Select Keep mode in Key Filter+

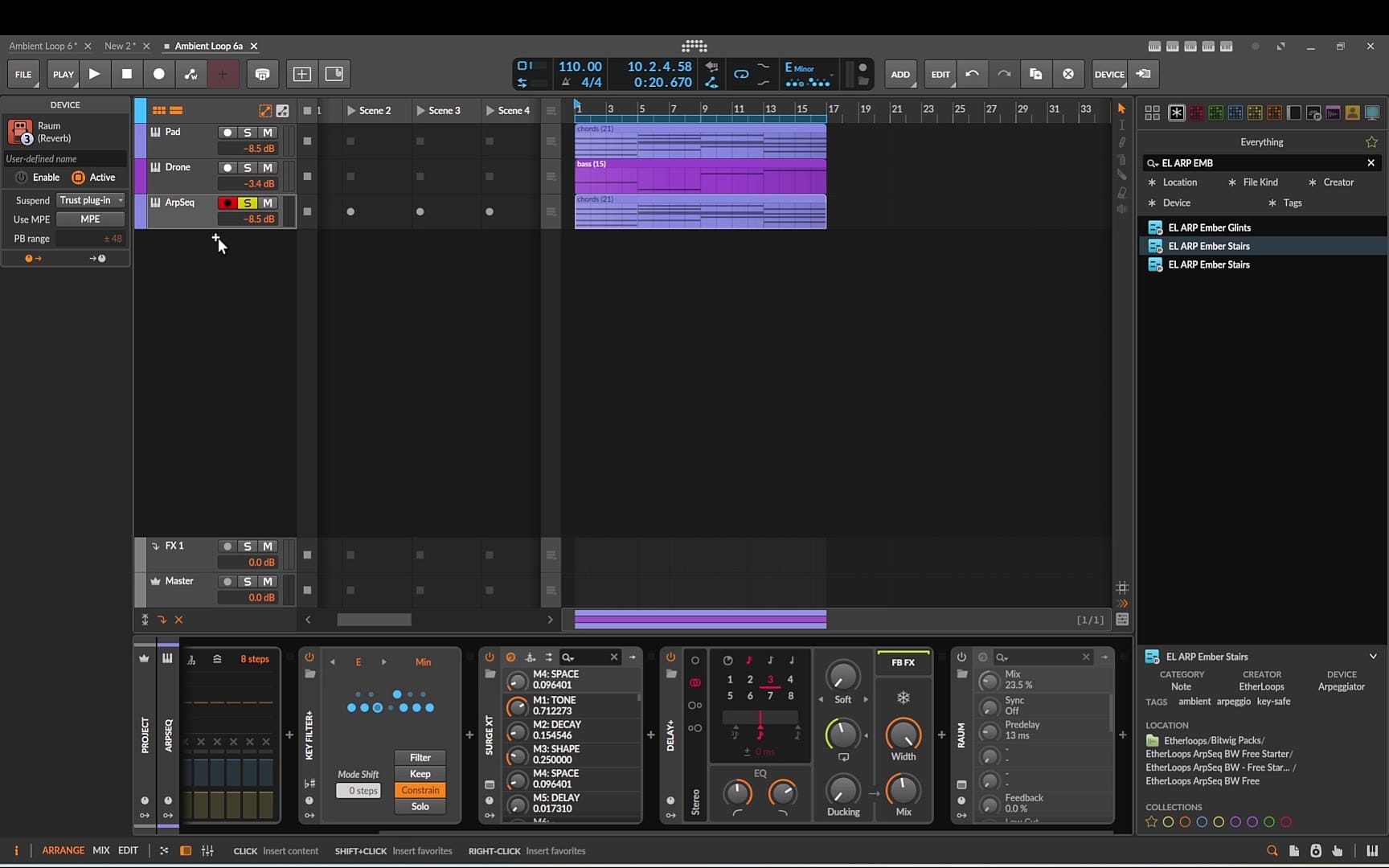point(420,774)
